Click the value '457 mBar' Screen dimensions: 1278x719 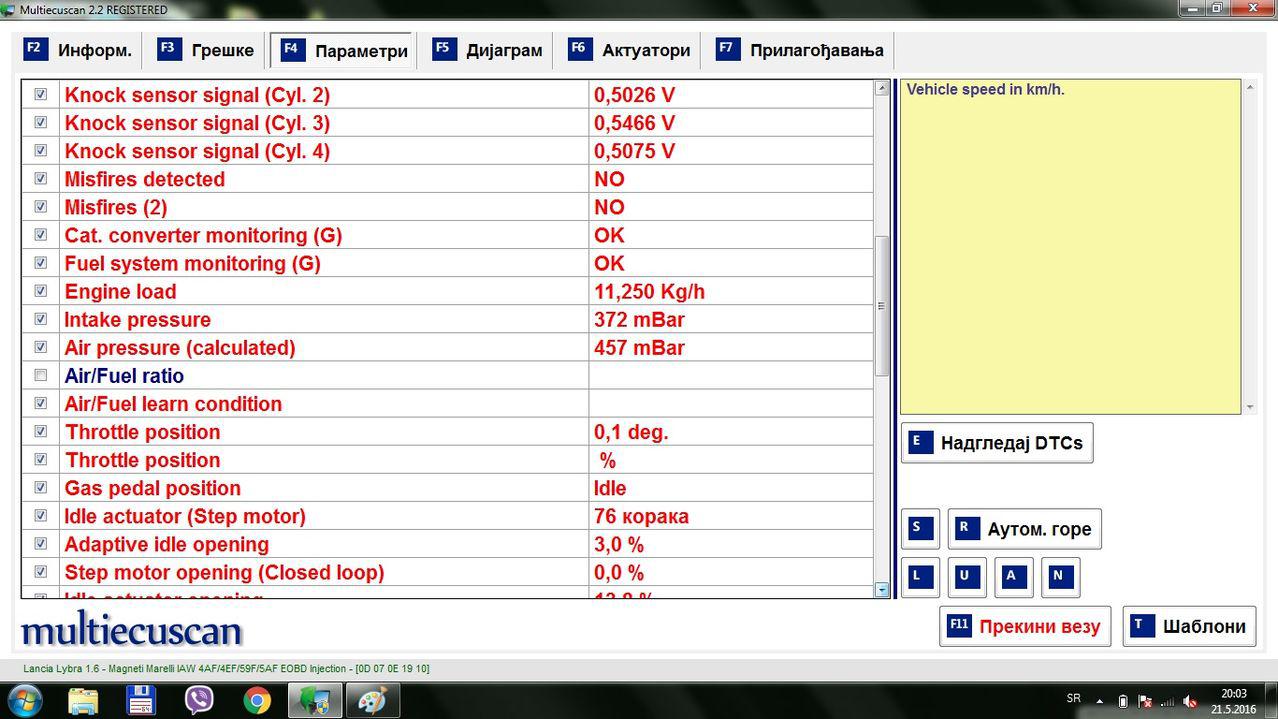pyautogui.click(x=639, y=348)
